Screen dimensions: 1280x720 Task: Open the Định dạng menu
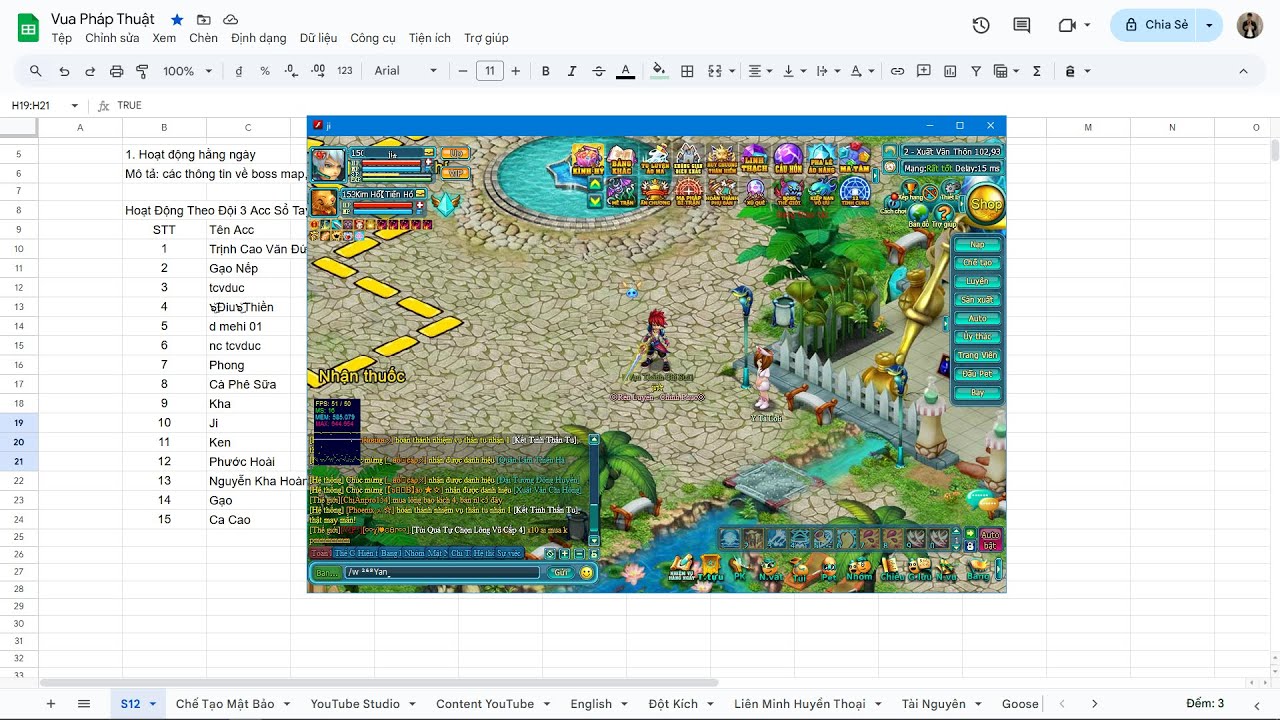[x=259, y=38]
